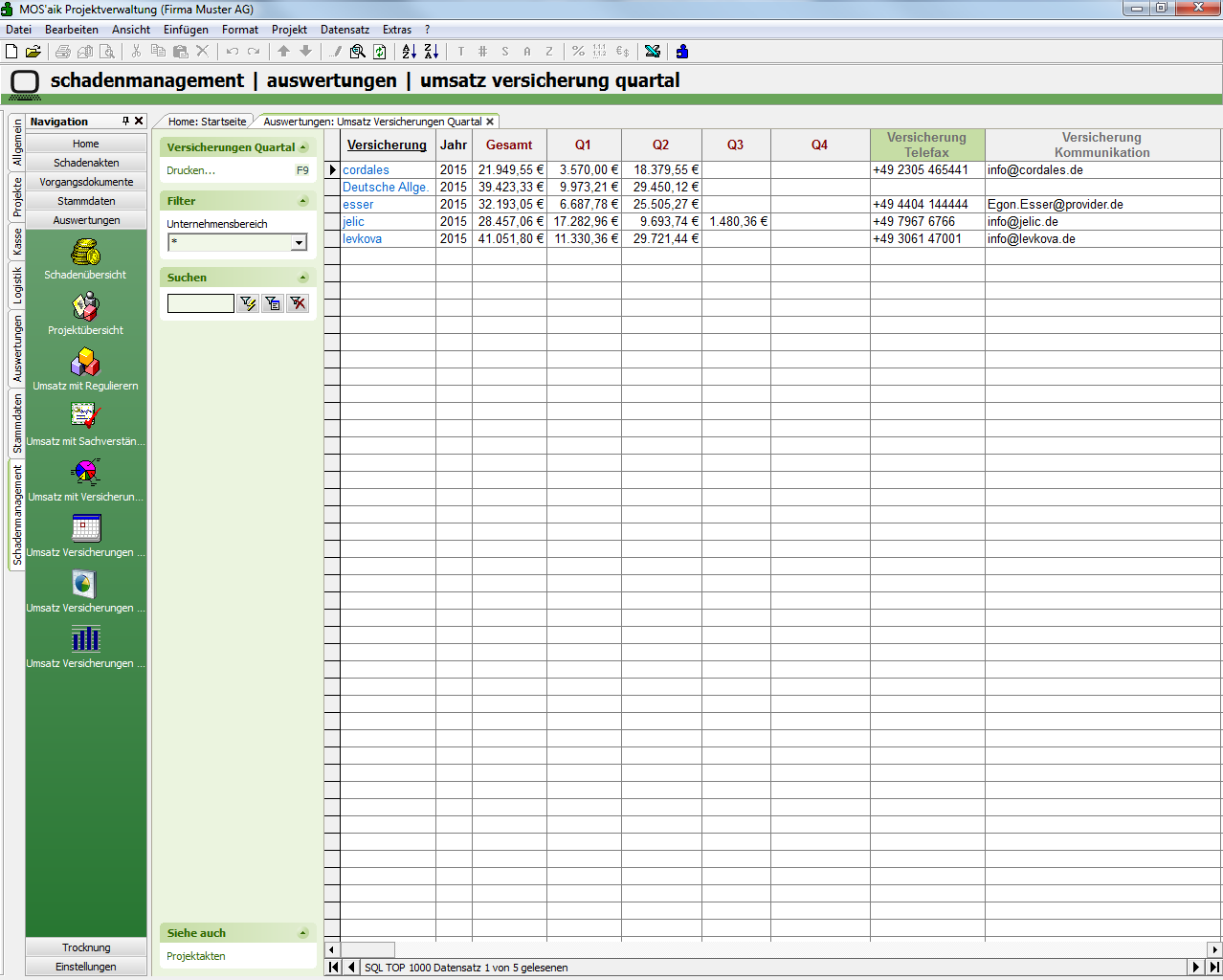Select the Allgemein vertical side tab
The width and height of the screenshot is (1223, 980).
[x=17, y=143]
